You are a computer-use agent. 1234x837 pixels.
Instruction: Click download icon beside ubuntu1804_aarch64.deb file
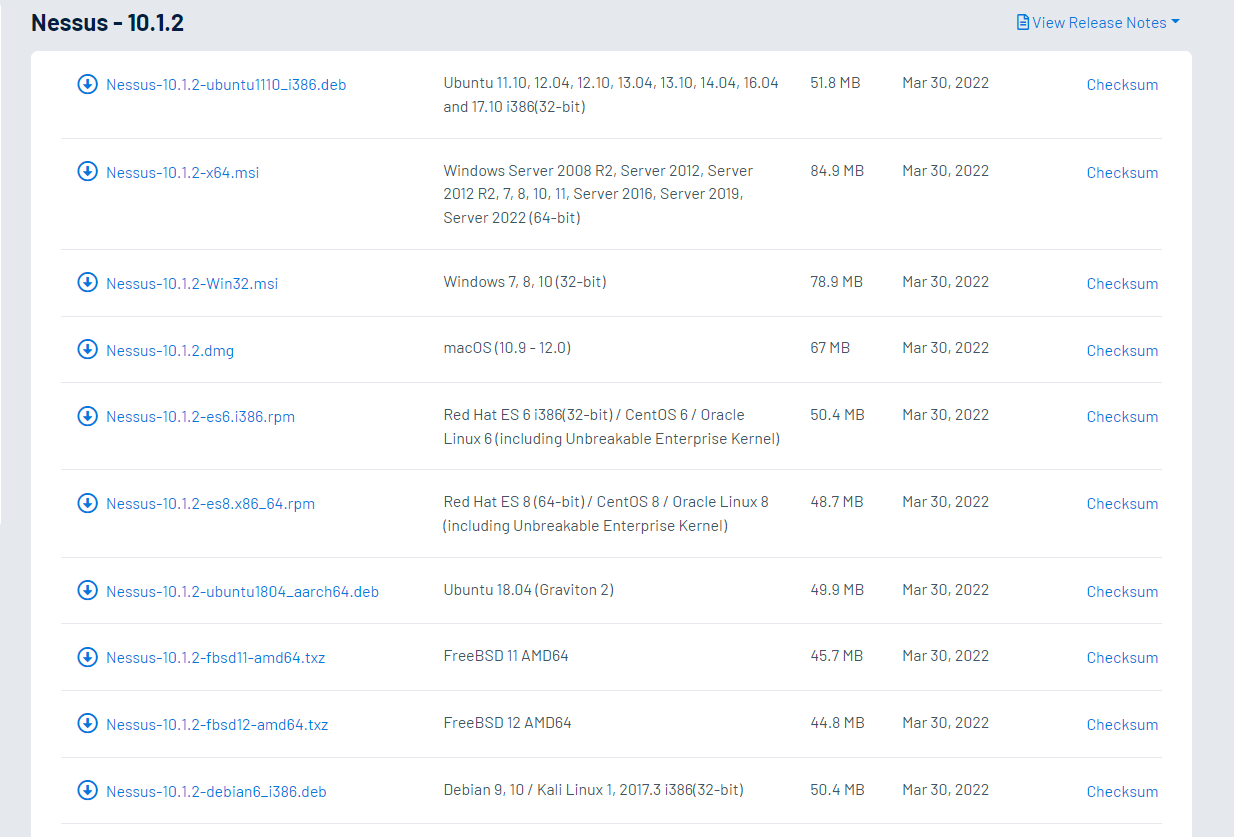coord(87,590)
